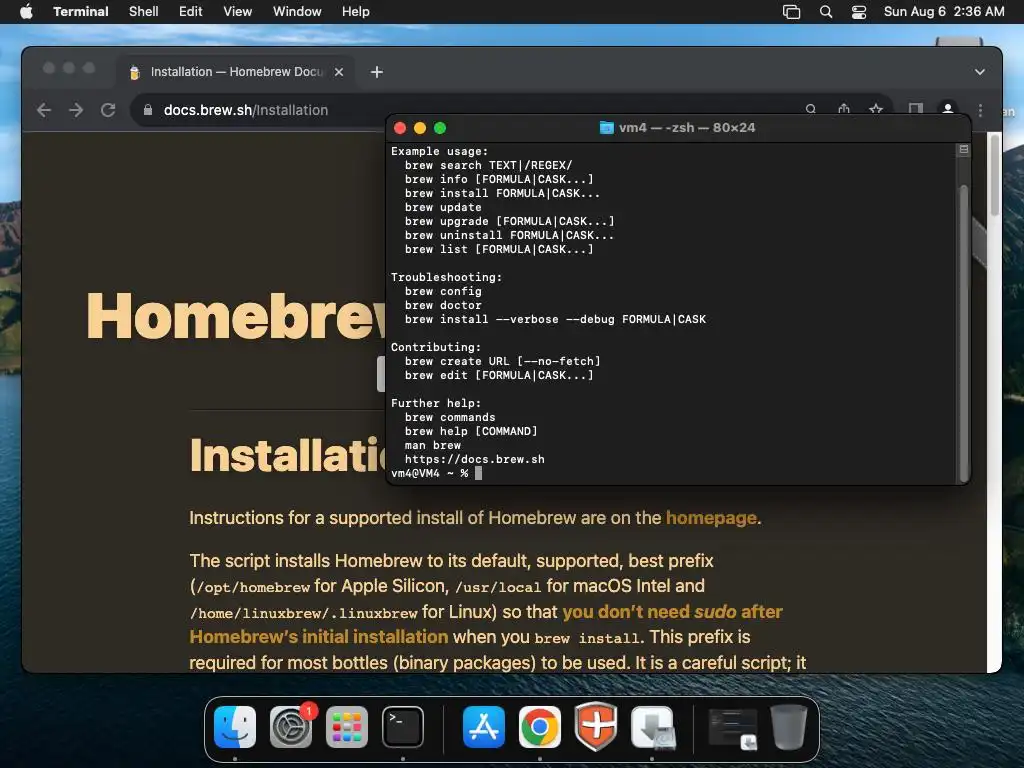Screen dimensions: 1024x768
Task: Follow the "Homebrew's initial installation" link
Action: pyautogui.click(x=319, y=637)
